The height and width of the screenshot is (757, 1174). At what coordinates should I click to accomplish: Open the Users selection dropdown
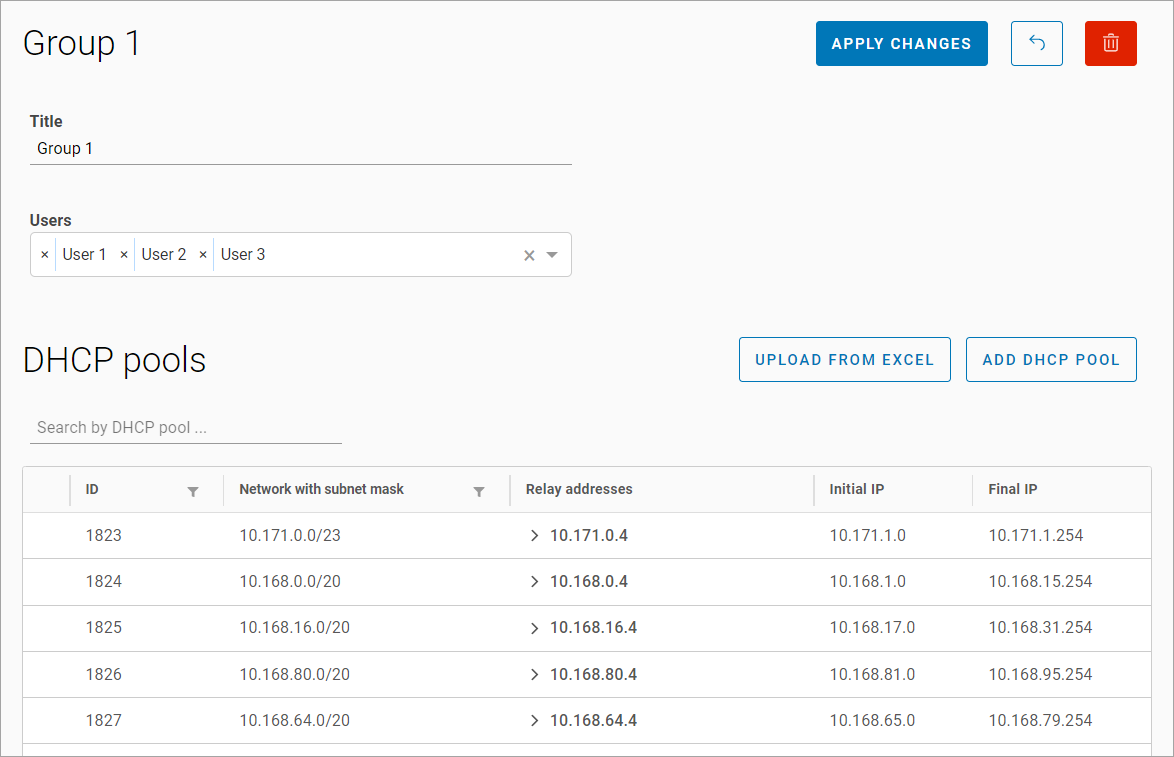[550, 255]
